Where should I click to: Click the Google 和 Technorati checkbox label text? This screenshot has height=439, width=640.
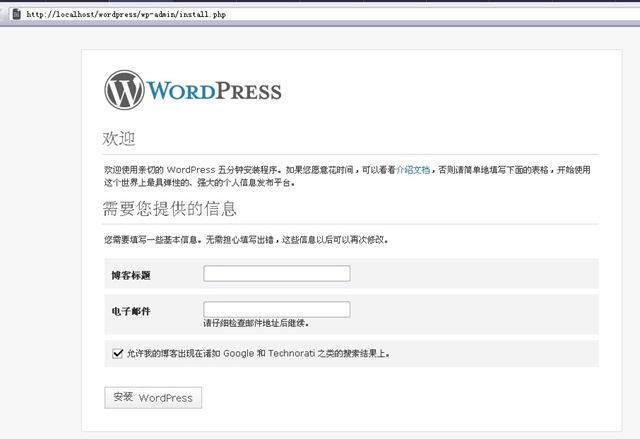point(258,353)
